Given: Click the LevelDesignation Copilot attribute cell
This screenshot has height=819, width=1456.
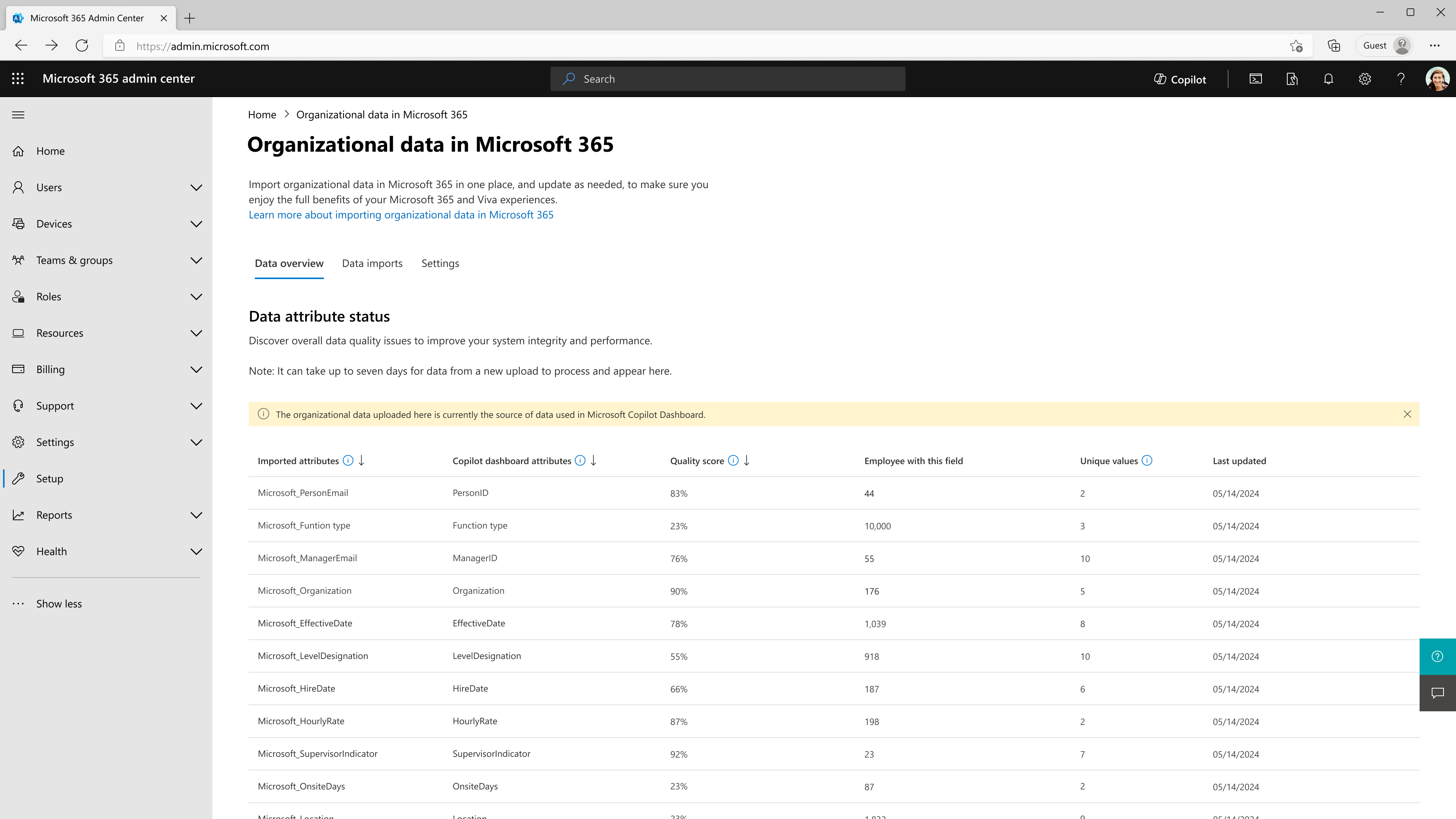Looking at the screenshot, I should (486, 656).
